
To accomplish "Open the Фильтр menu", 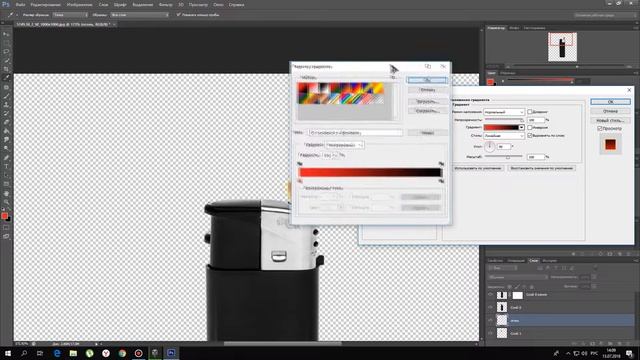I will (x=165, y=5).
